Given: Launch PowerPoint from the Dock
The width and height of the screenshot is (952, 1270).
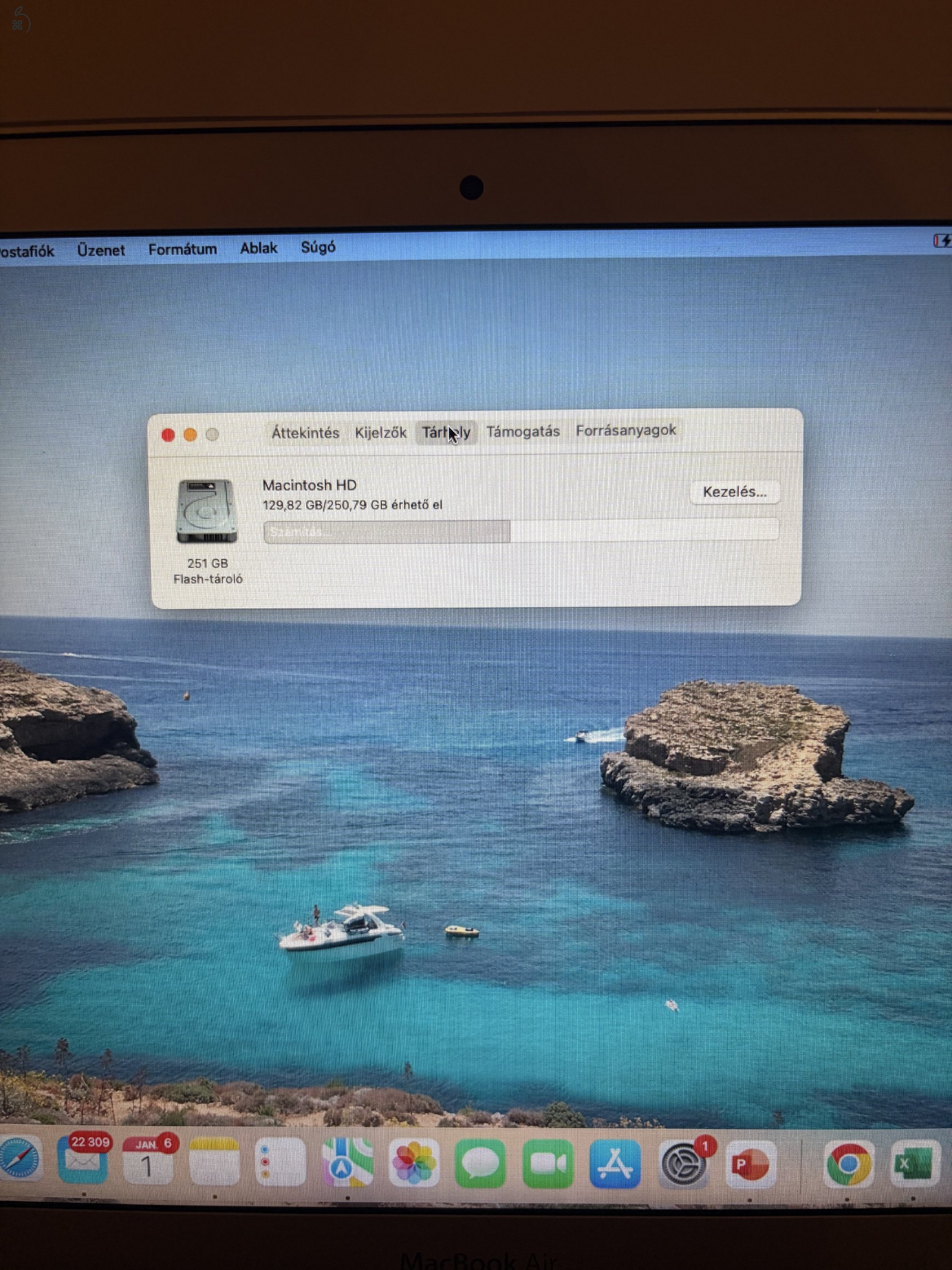Looking at the screenshot, I should tap(750, 1164).
